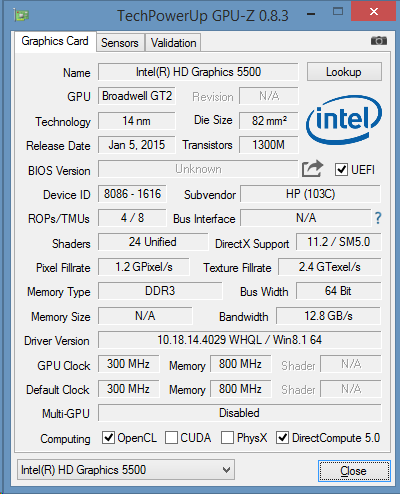Click the Driver Version field

[x=239, y=340]
